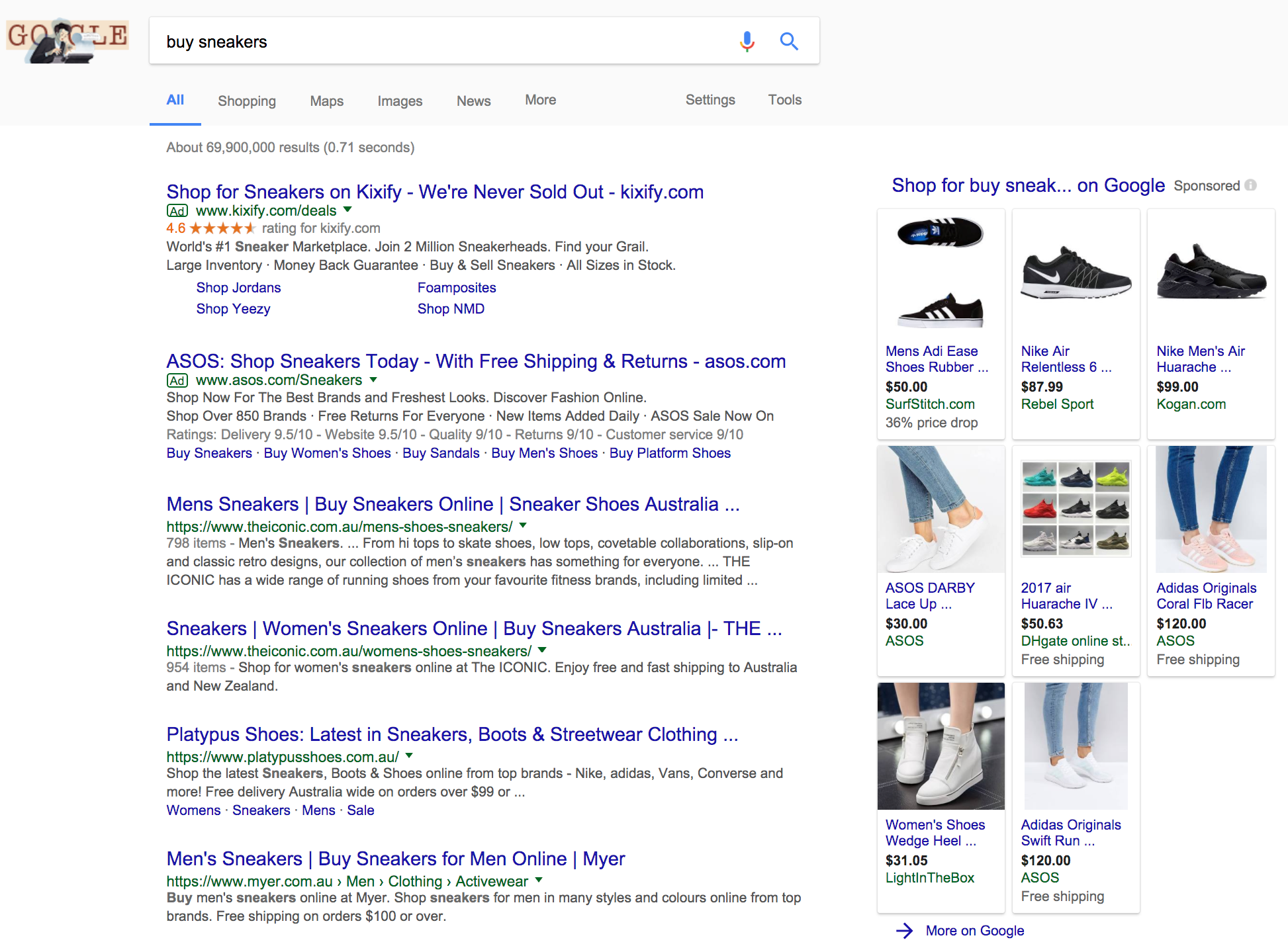This screenshot has height=950, width=1288.
Task: Switch to the Shopping tab
Action: [247, 101]
